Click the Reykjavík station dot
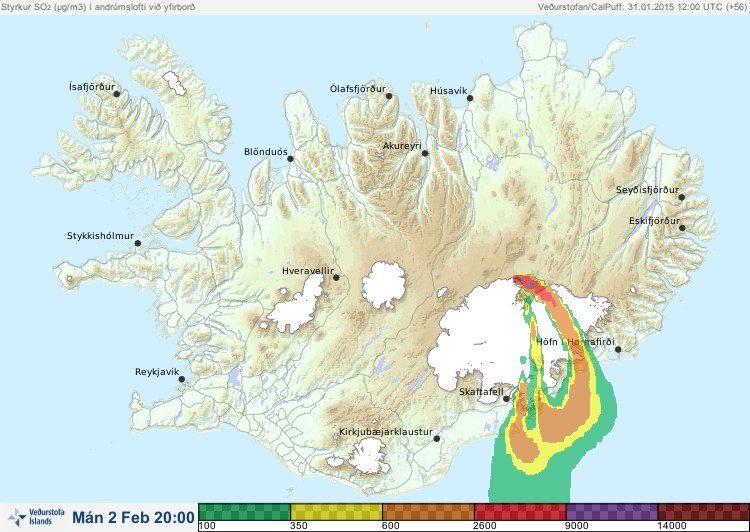750x532 pixels. click(x=182, y=379)
